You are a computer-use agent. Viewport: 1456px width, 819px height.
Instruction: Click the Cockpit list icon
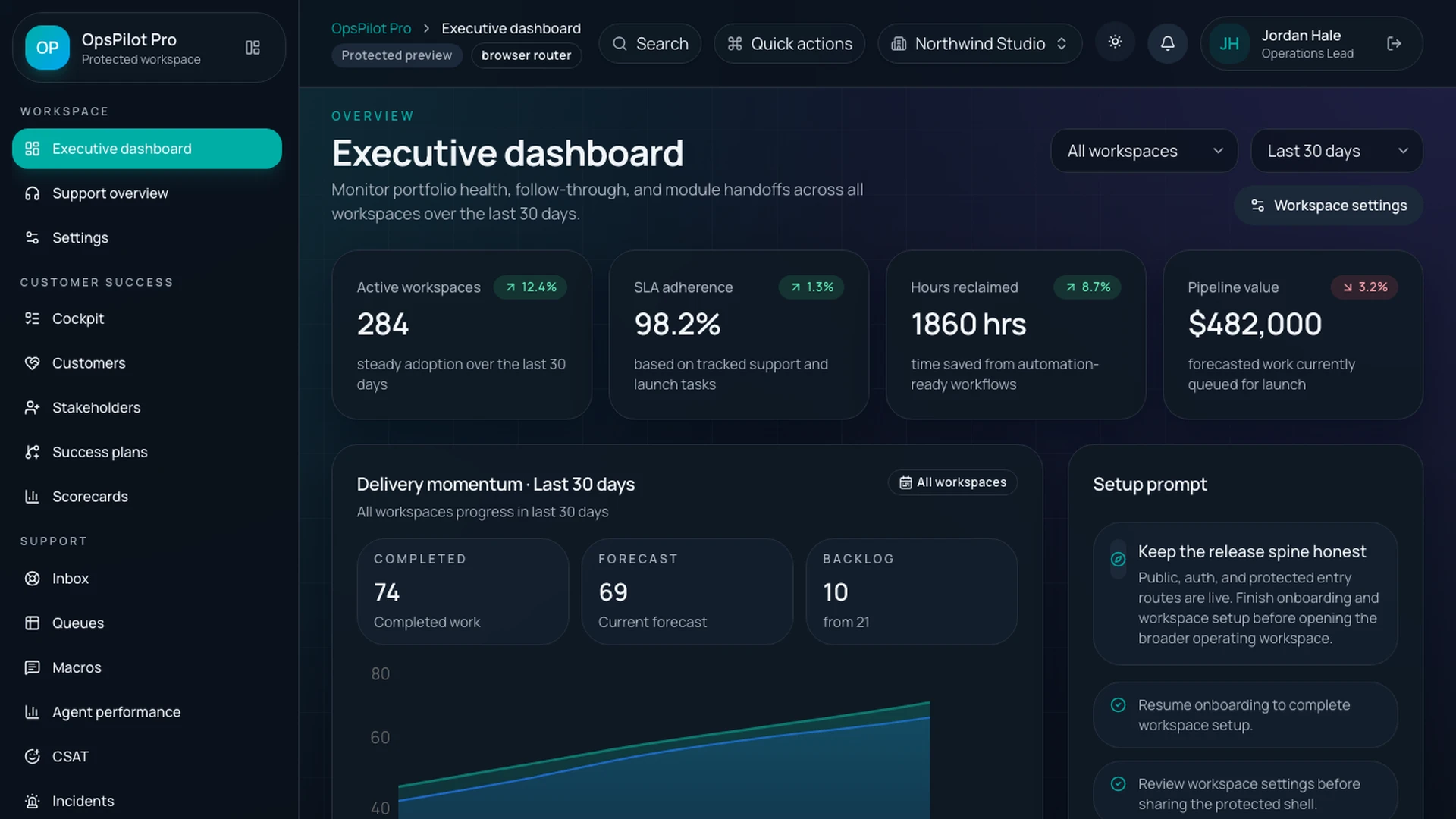(x=32, y=318)
